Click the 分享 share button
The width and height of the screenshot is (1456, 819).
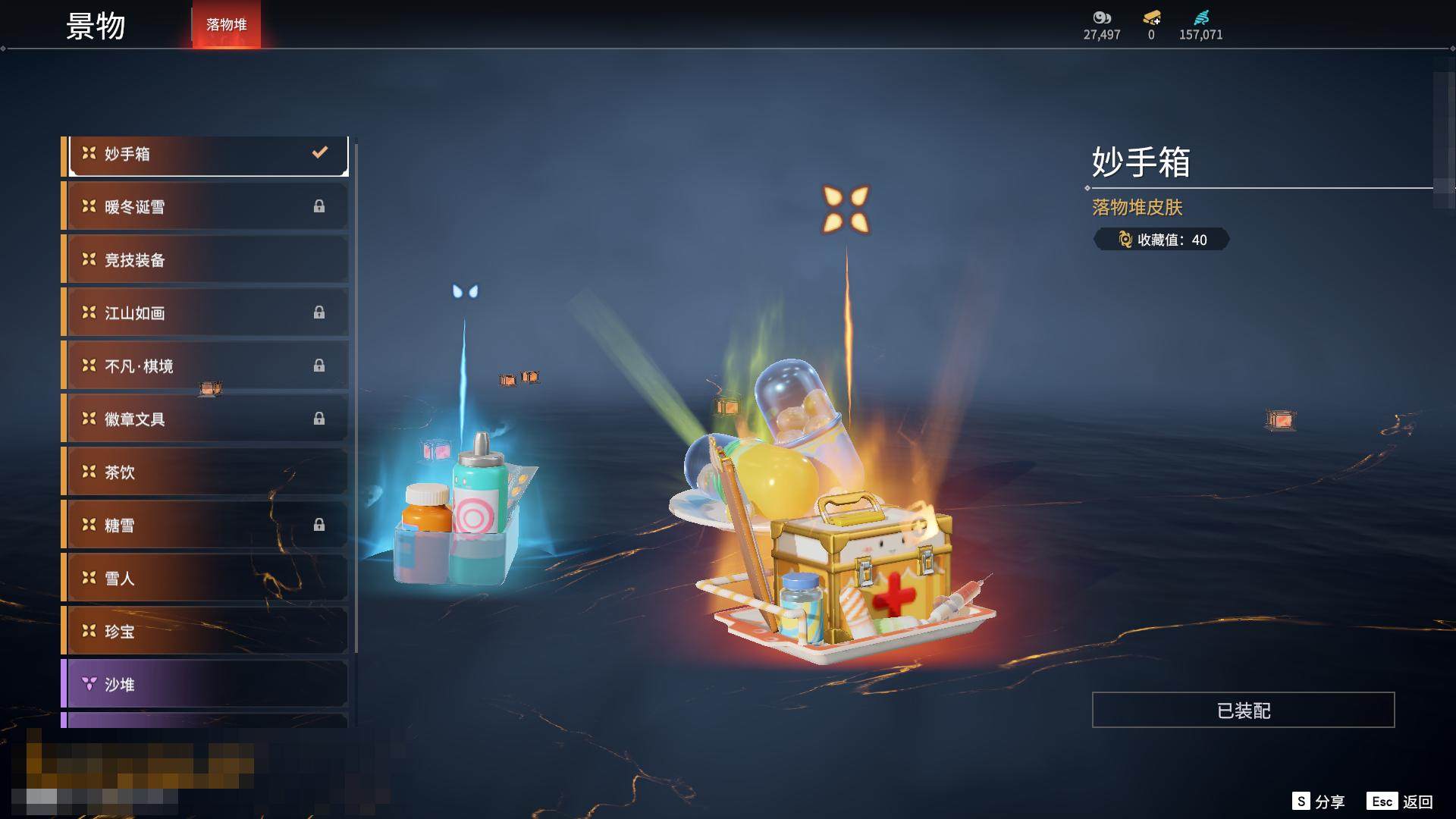(x=1318, y=801)
